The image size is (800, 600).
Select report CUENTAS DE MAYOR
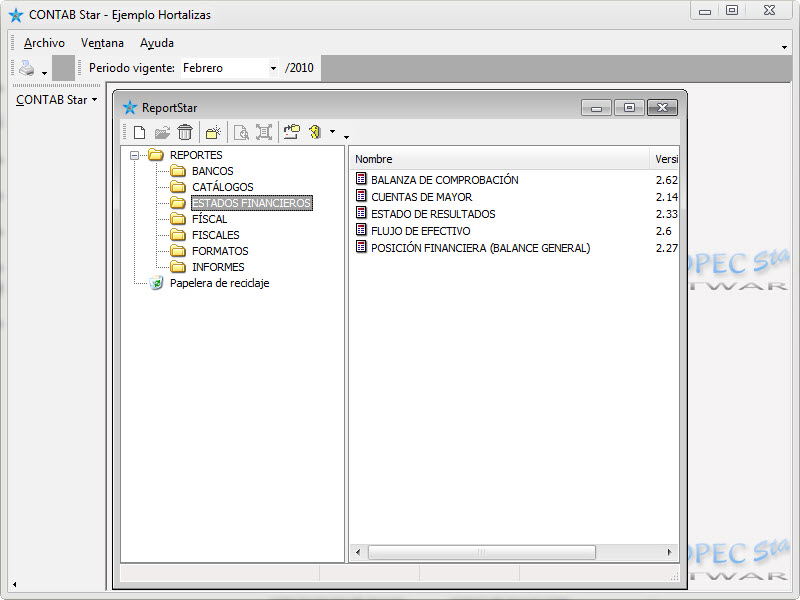tap(421, 197)
